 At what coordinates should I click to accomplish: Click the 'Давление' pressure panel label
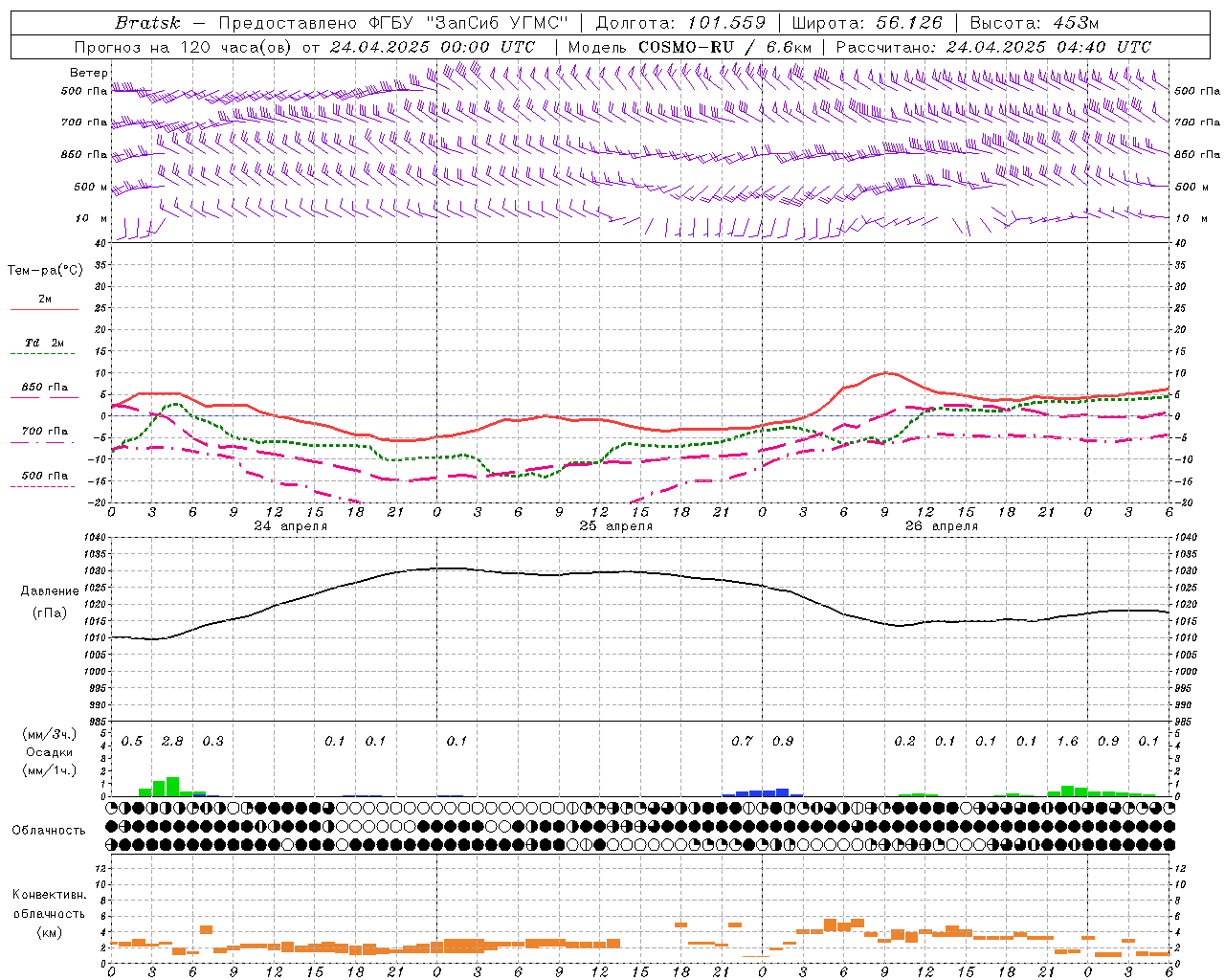coord(50,591)
